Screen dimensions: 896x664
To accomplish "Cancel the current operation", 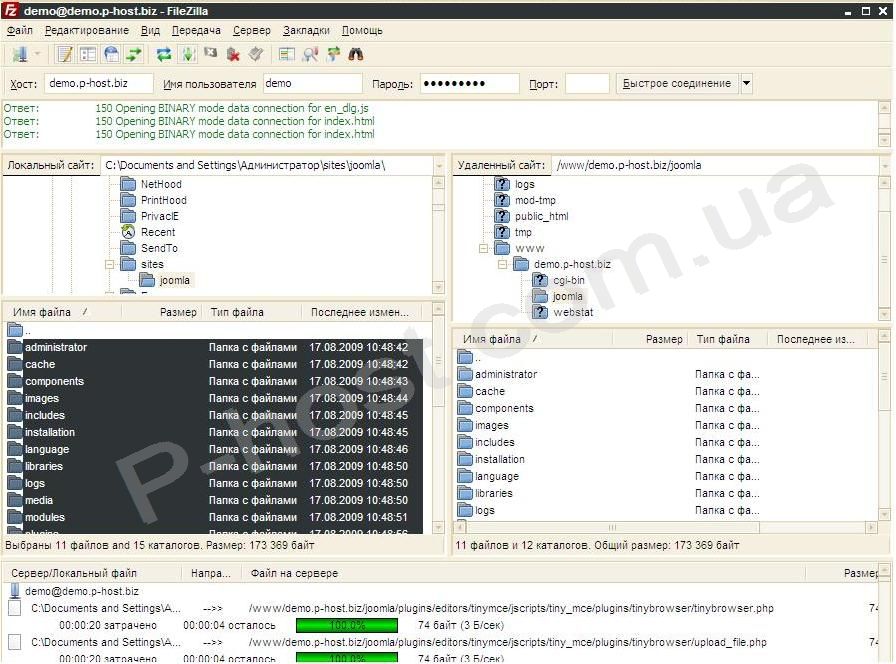I will pos(210,54).
